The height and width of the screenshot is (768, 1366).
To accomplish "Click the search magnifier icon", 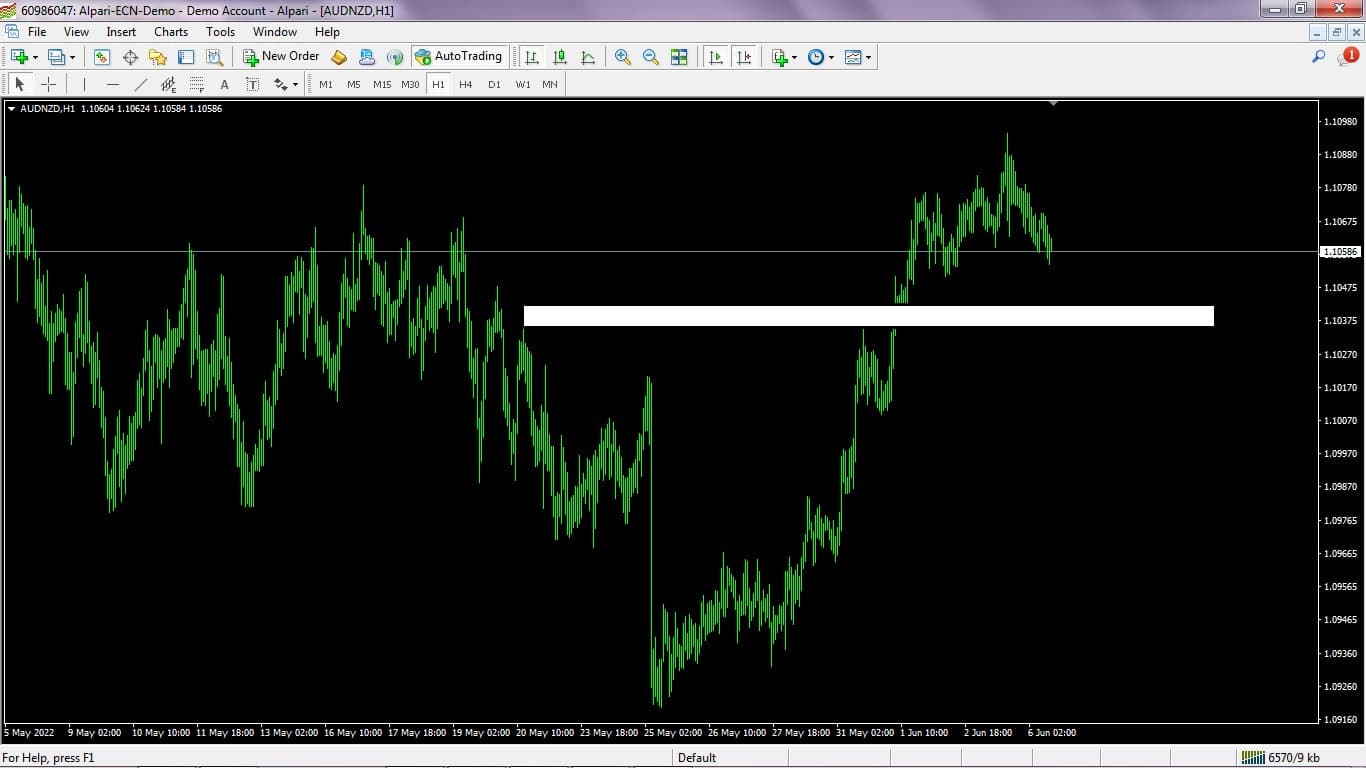I will pyautogui.click(x=1319, y=57).
